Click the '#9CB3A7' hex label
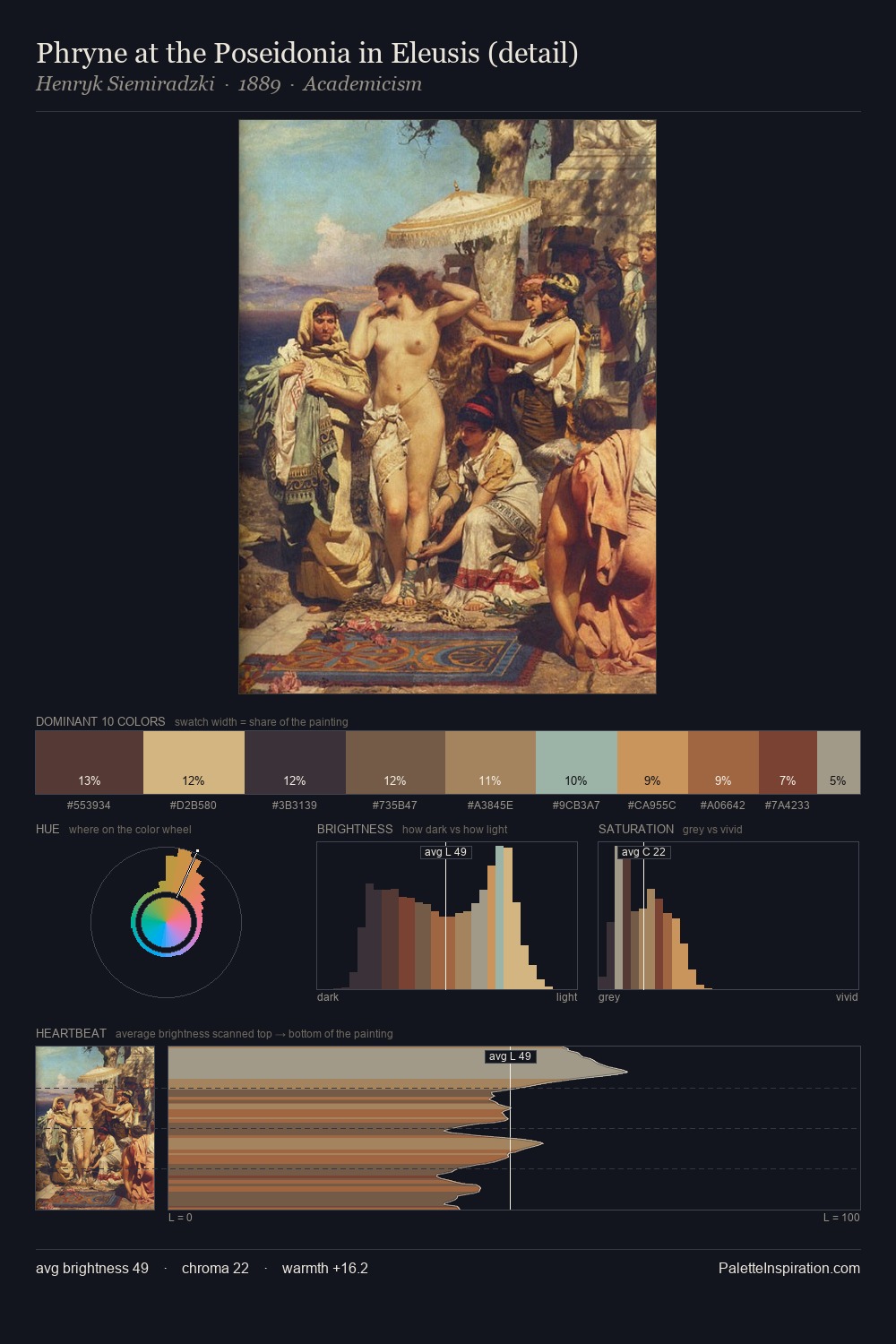 point(576,806)
